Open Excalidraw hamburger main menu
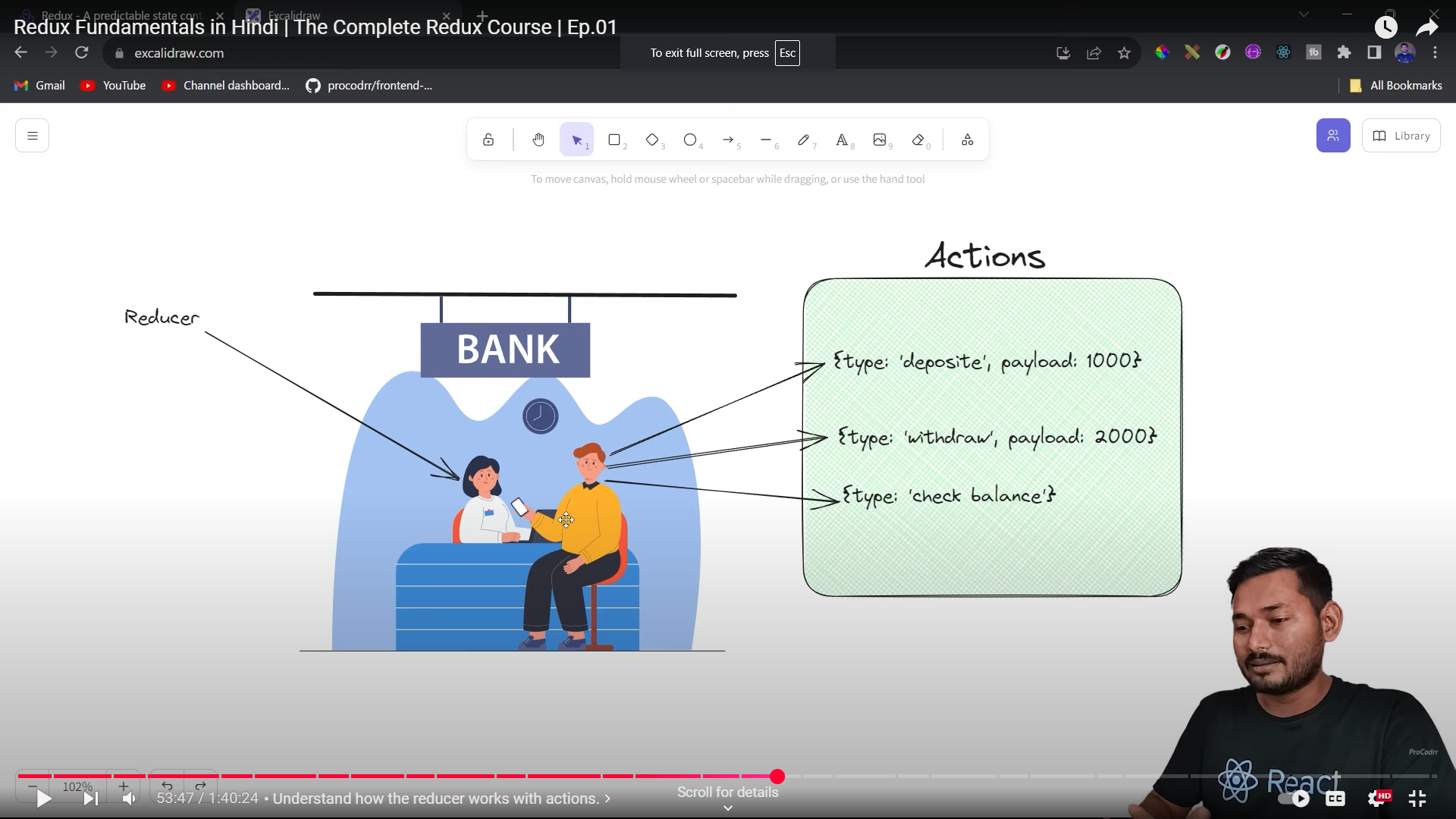The width and height of the screenshot is (1456, 819). 33,136
